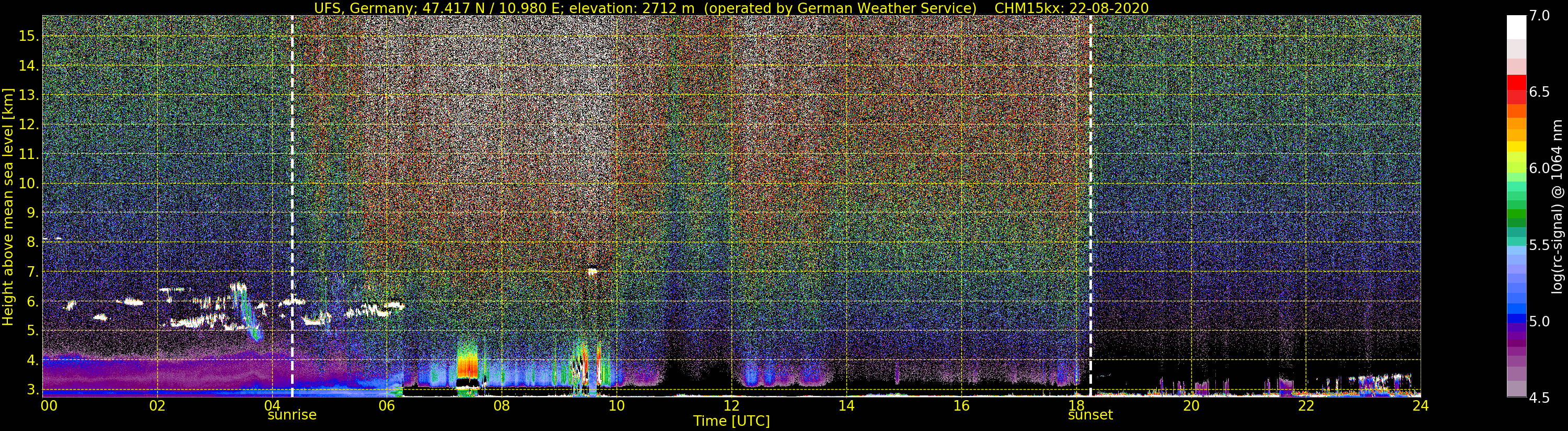Click the 'sunset' label below axis

[x=1090, y=415]
